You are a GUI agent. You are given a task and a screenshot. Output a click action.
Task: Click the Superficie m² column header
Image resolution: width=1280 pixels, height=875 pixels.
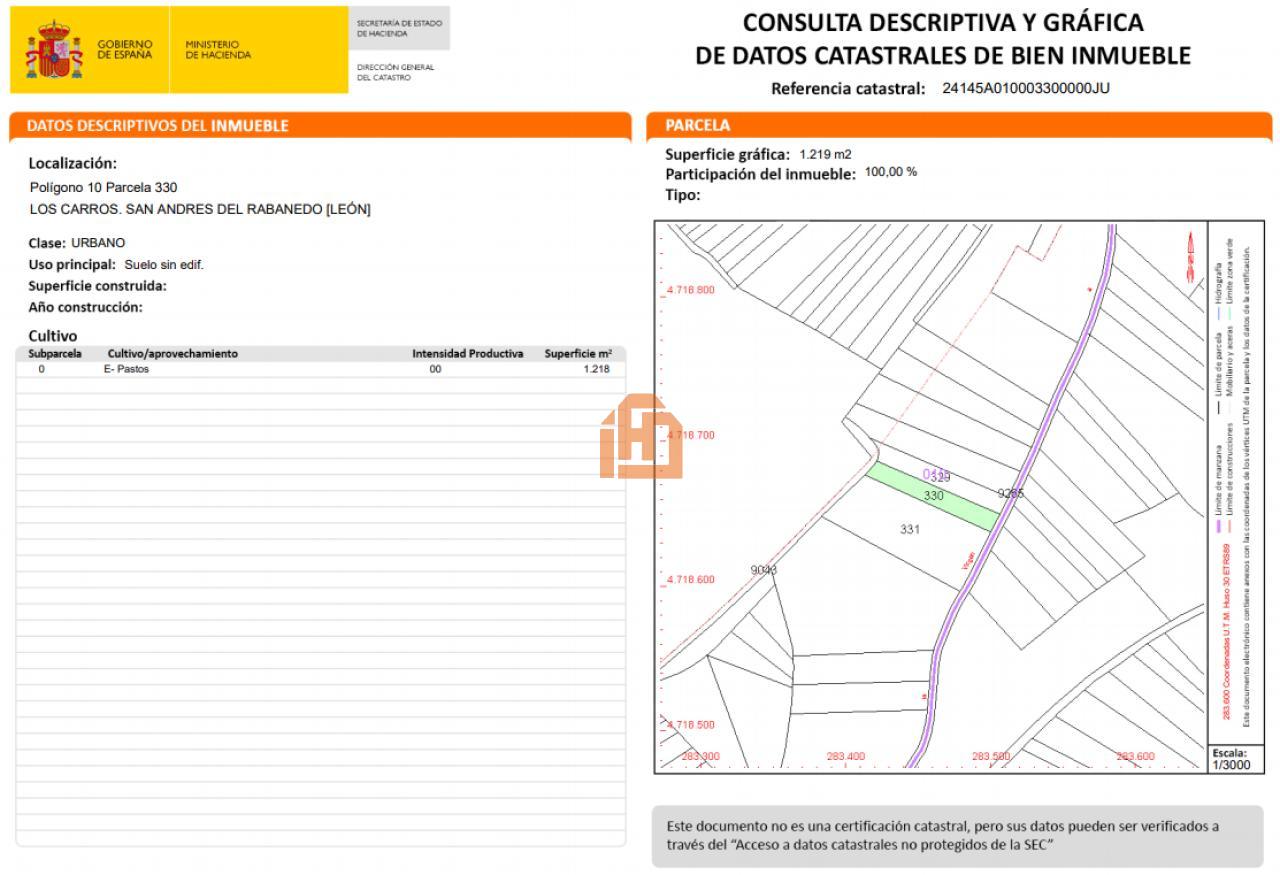578,353
